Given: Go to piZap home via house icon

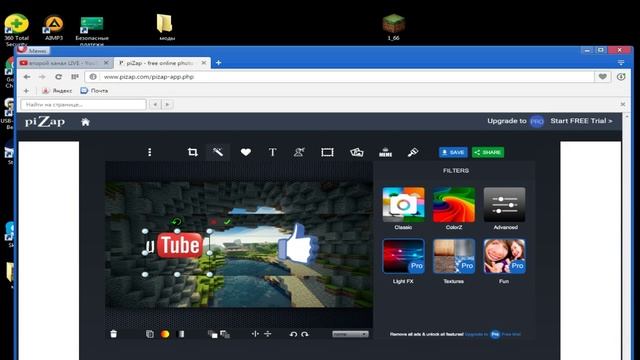Looking at the screenshot, I should coord(85,122).
